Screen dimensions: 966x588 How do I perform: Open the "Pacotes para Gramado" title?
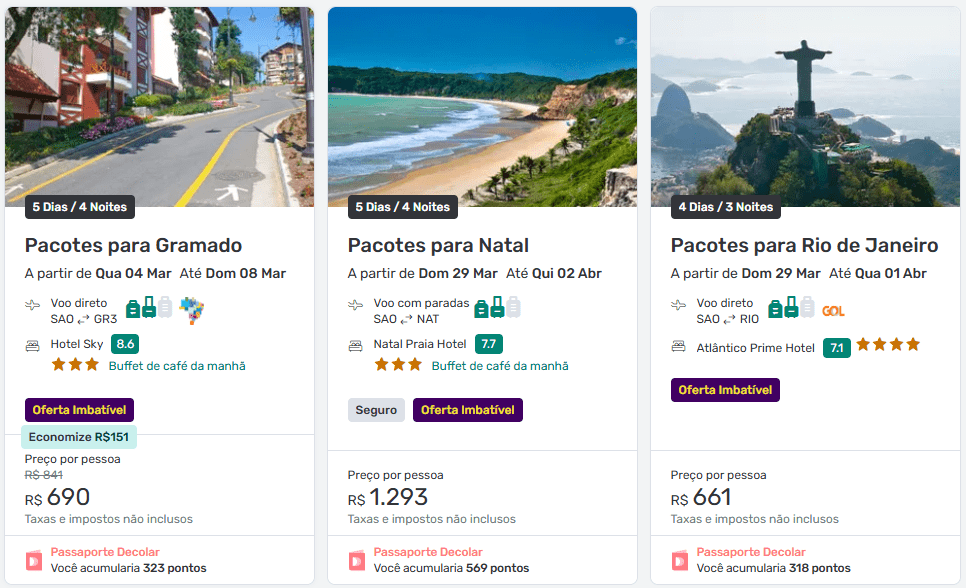133,246
